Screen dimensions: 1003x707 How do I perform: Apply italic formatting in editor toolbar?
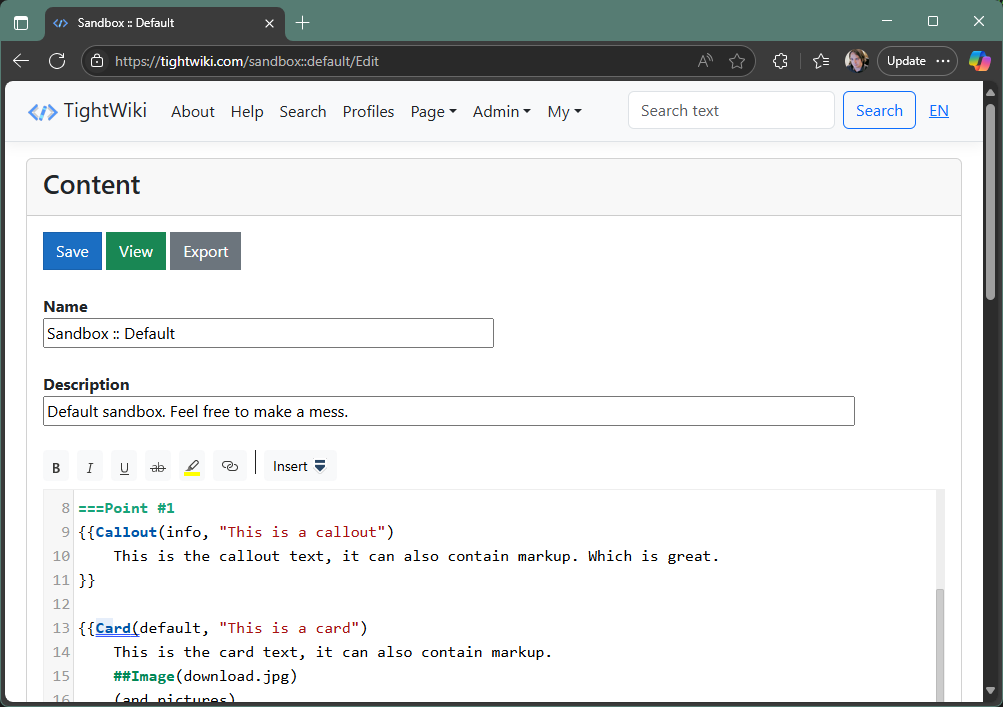tap(90, 466)
